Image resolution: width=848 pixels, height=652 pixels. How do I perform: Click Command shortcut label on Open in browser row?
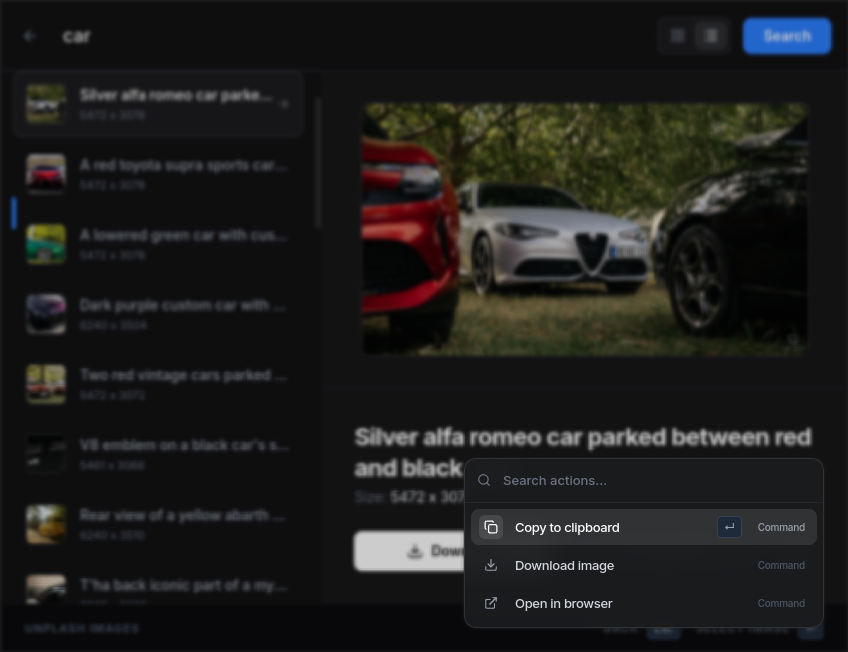(781, 603)
